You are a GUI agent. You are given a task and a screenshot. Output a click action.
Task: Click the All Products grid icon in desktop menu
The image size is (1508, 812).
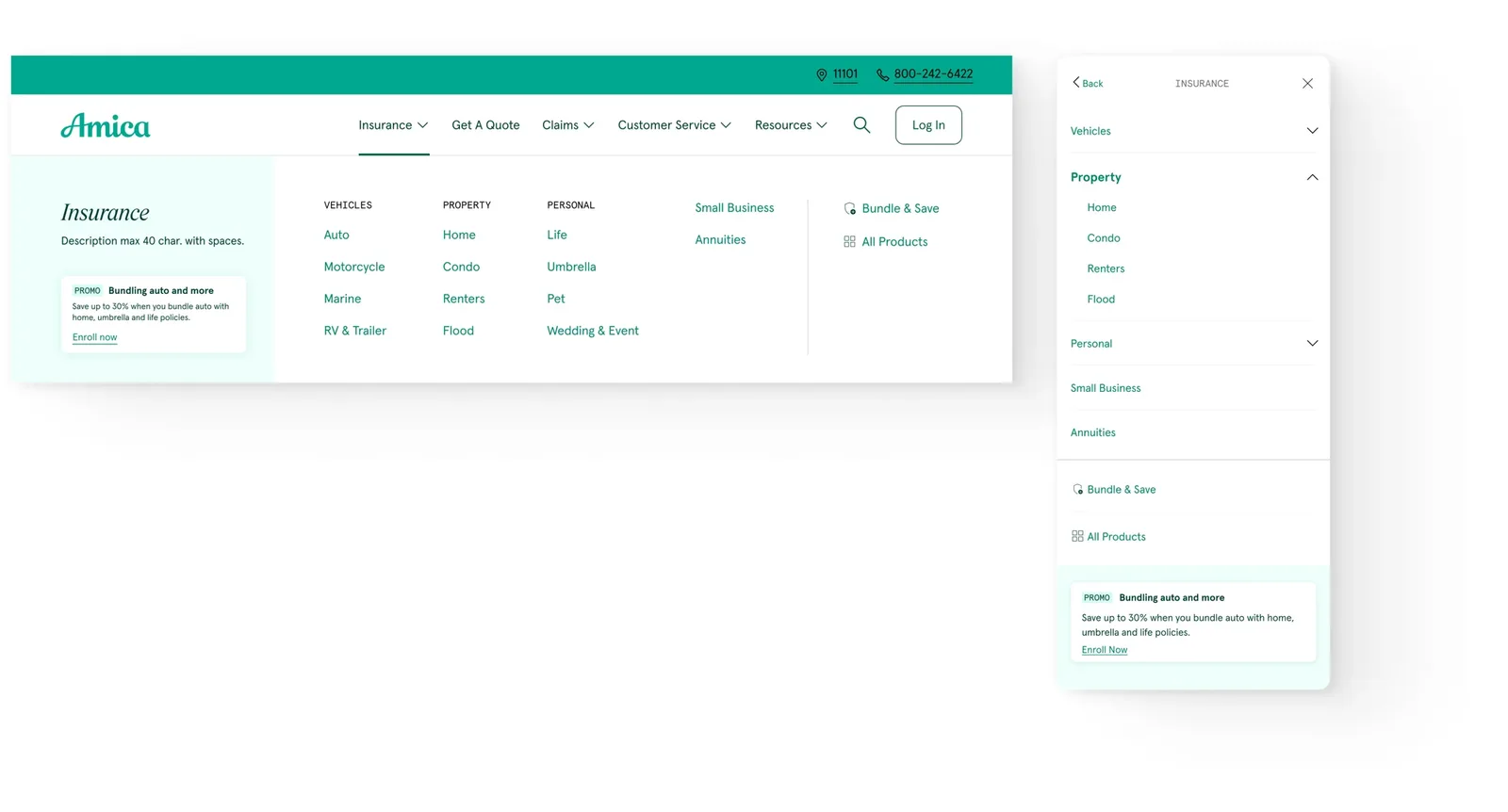850,241
